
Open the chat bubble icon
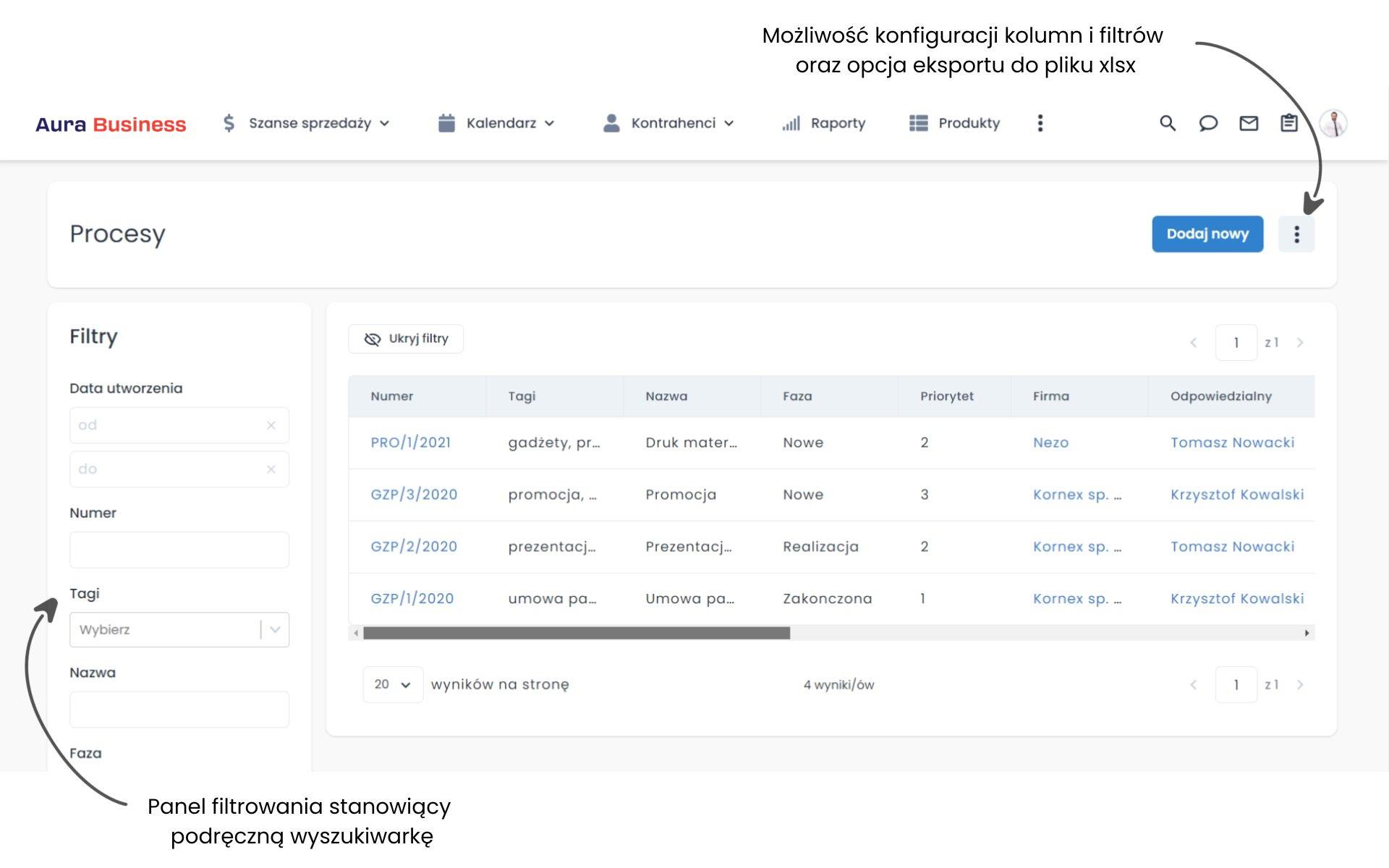(1208, 123)
